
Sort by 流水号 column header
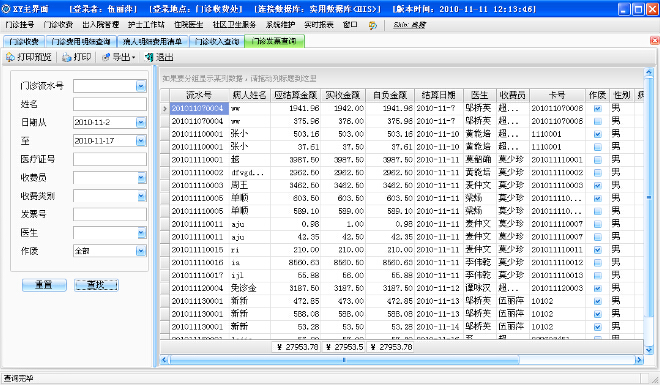pyautogui.click(x=199, y=96)
